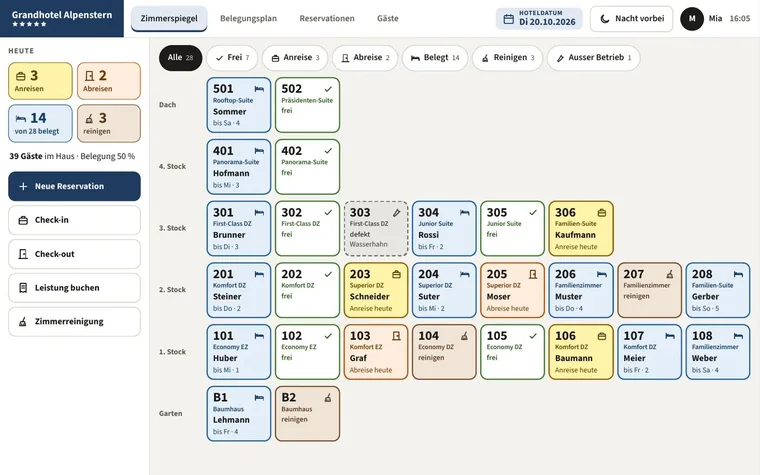
Task: Click the Check-in button
Action: pyautogui.click(x=74, y=220)
